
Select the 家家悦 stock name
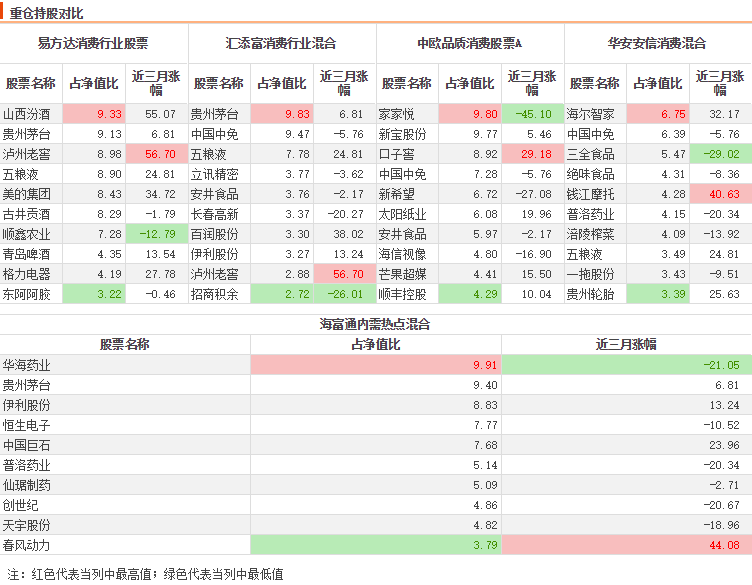click(396, 114)
